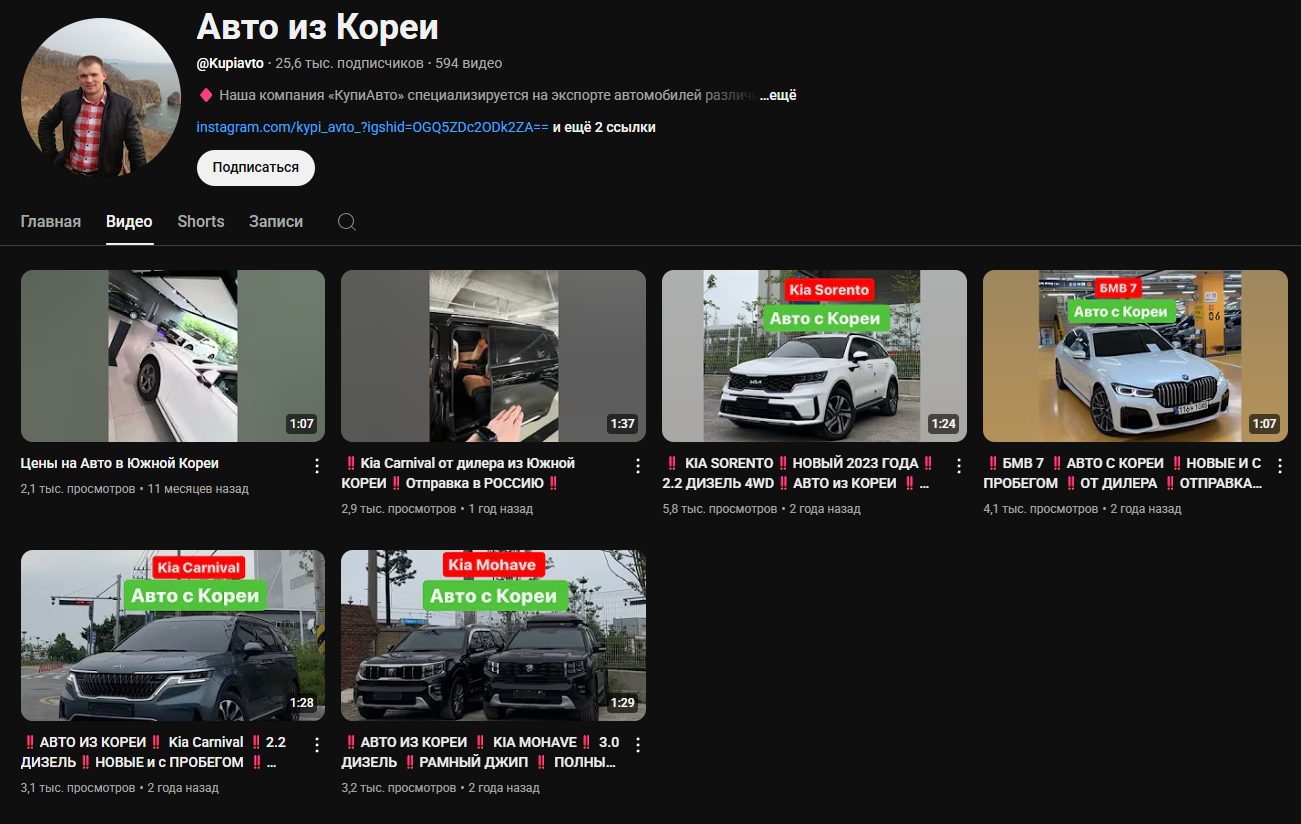Click '594 видео' count text
This screenshot has height=824, width=1301.
[468, 63]
